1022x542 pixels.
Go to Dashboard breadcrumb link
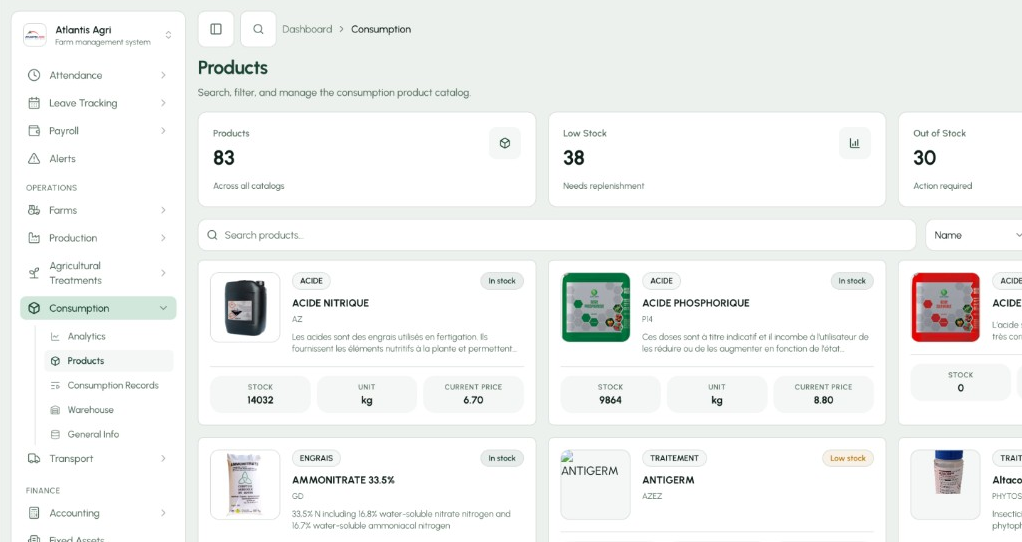coord(307,29)
